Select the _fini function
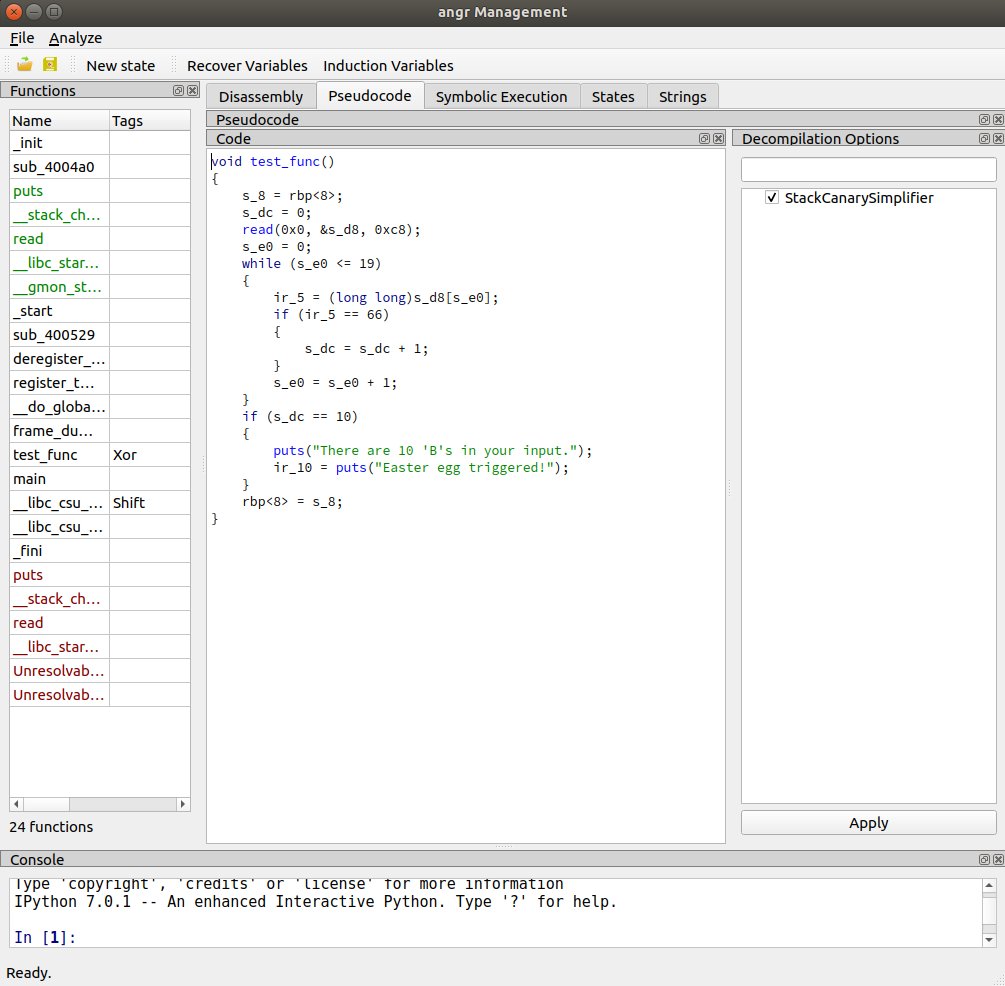The image size is (1005, 986). point(100,551)
